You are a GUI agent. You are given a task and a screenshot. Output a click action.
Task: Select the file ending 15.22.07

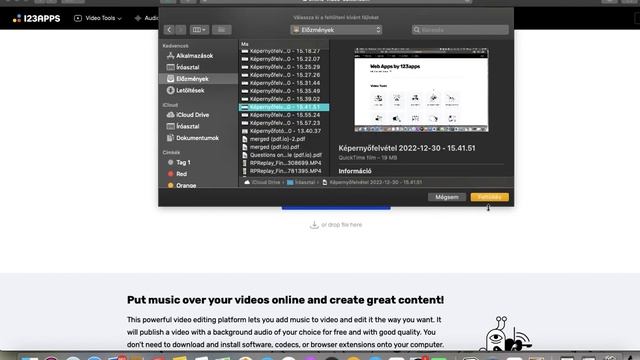tap(284, 59)
